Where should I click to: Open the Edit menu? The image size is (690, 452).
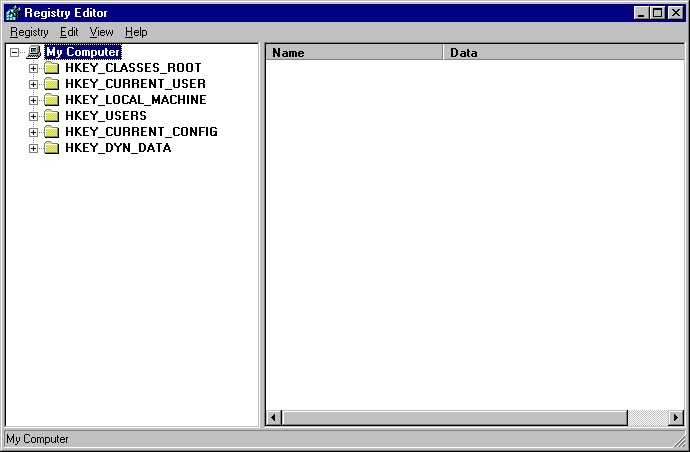(x=69, y=32)
